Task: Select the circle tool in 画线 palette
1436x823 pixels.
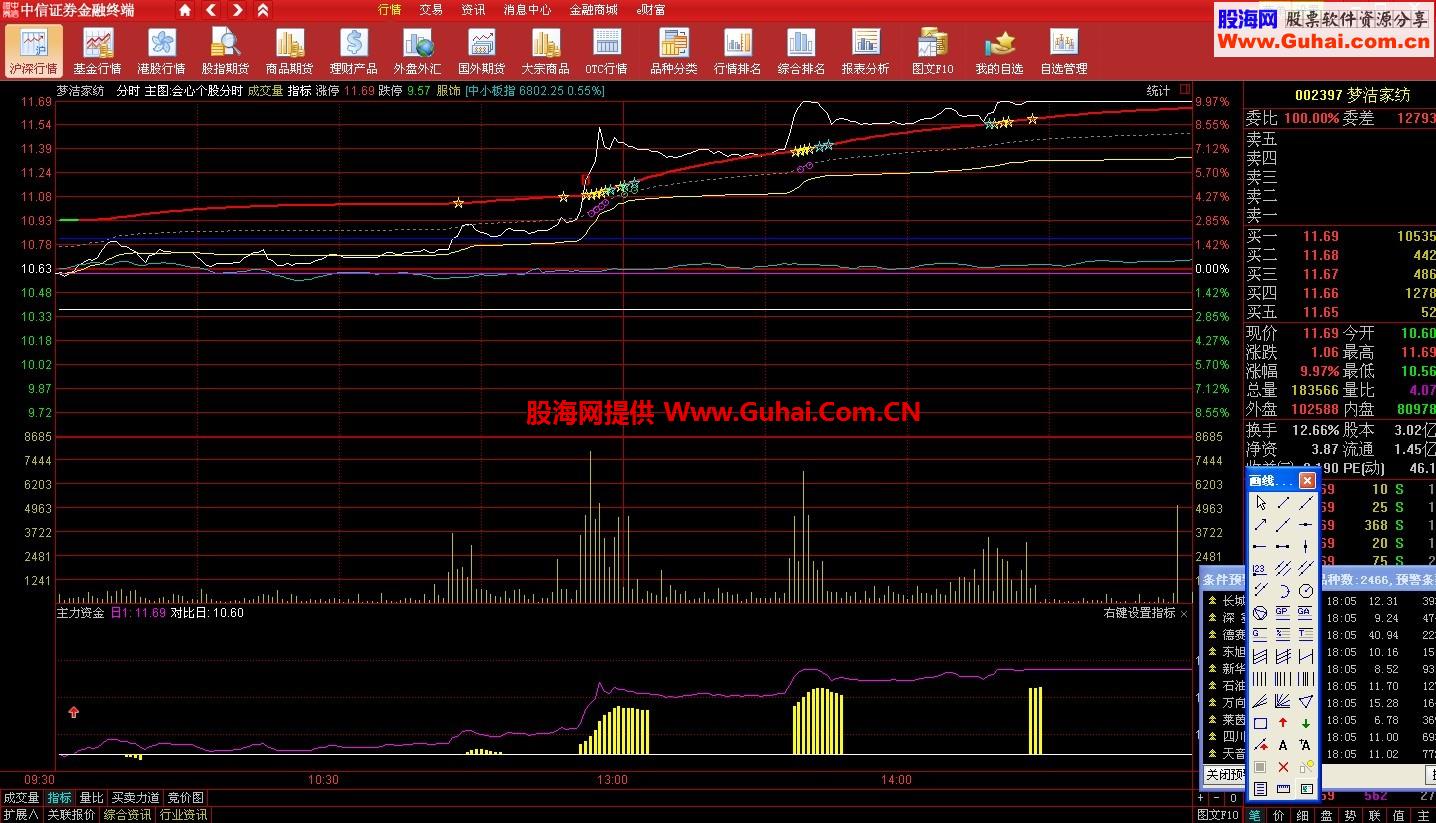Action: pos(1306,590)
